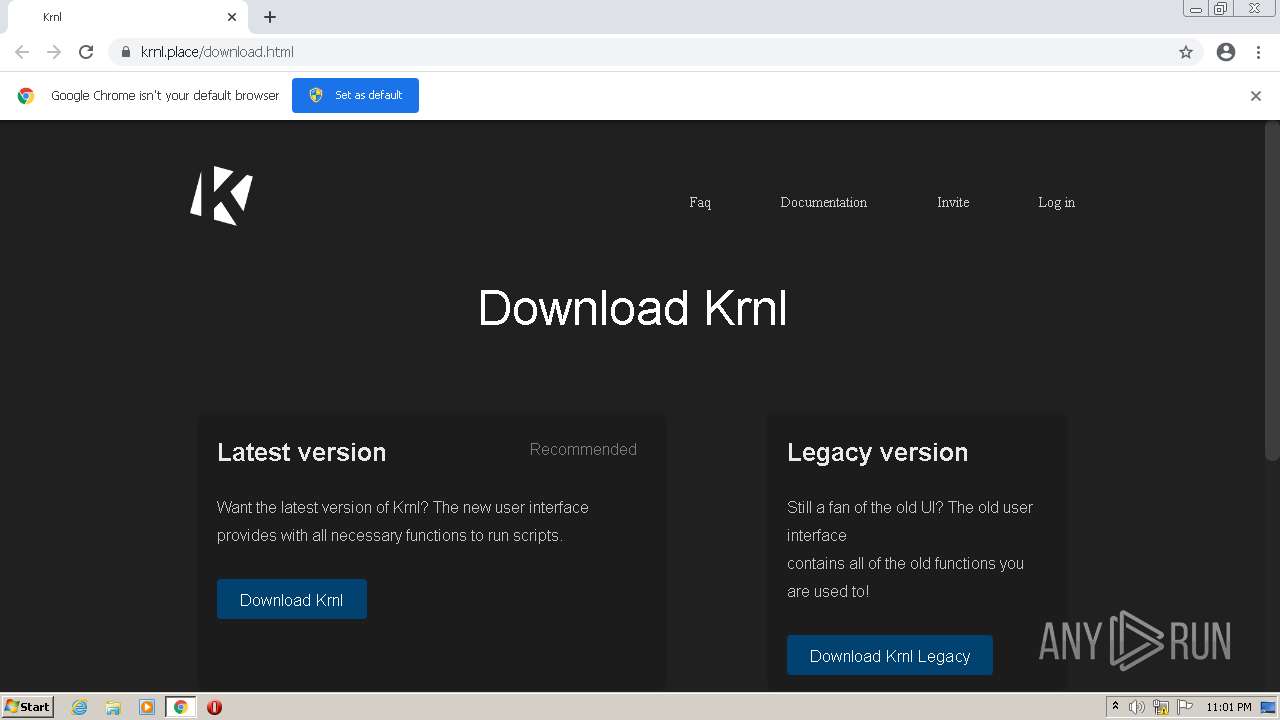Go forward in browser history
The height and width of the screenshot is (720, 1280).
[x=54, y=52]
